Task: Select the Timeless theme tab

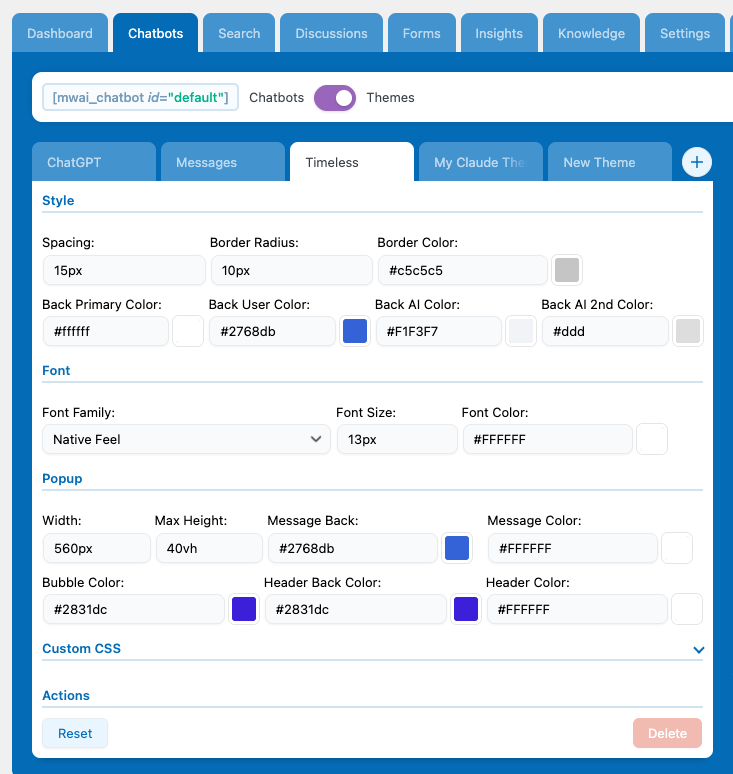Action: pos(352,162)
